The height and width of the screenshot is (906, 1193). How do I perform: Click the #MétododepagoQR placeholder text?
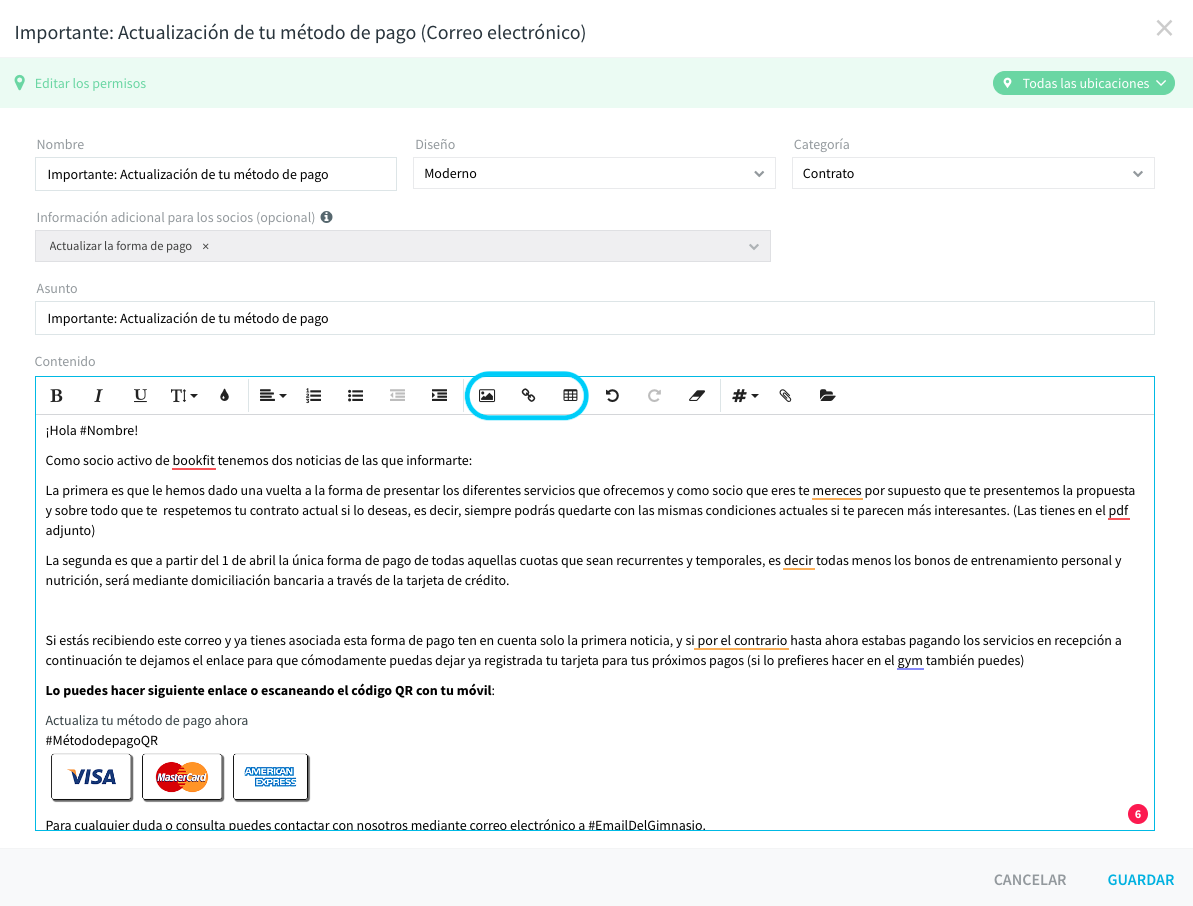pos(102,740)
